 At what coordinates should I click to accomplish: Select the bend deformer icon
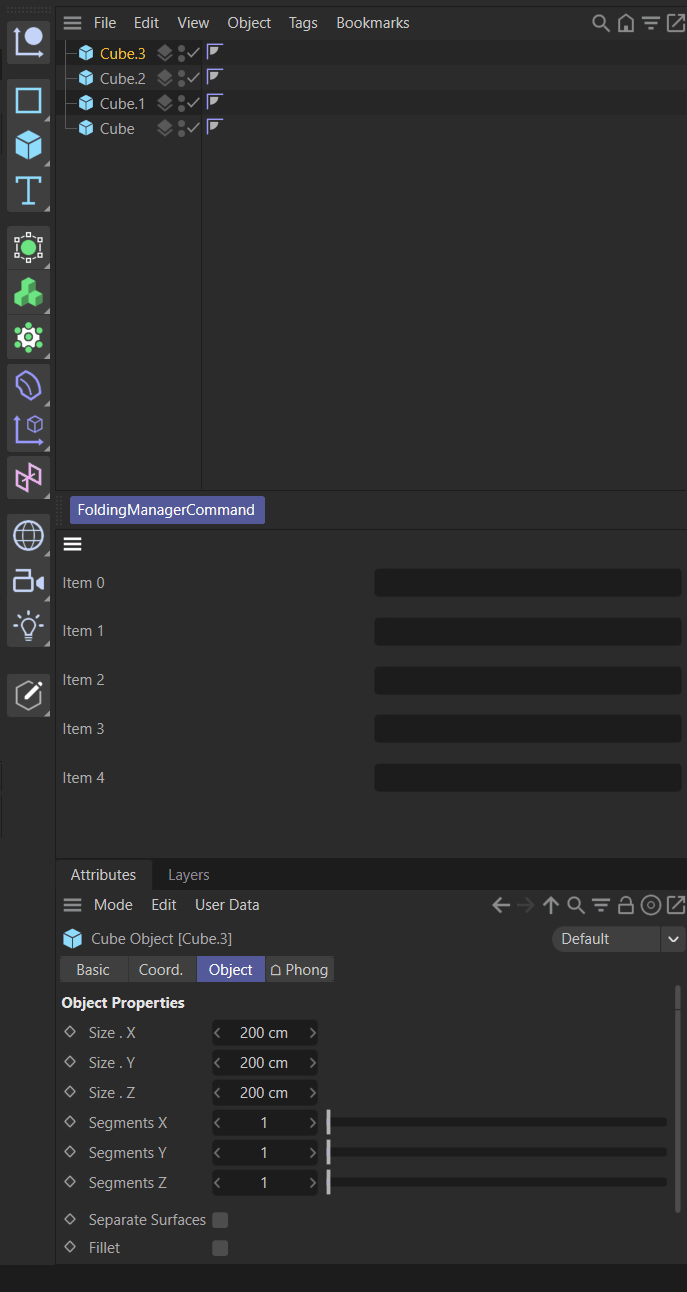click(x=28, y=385)
